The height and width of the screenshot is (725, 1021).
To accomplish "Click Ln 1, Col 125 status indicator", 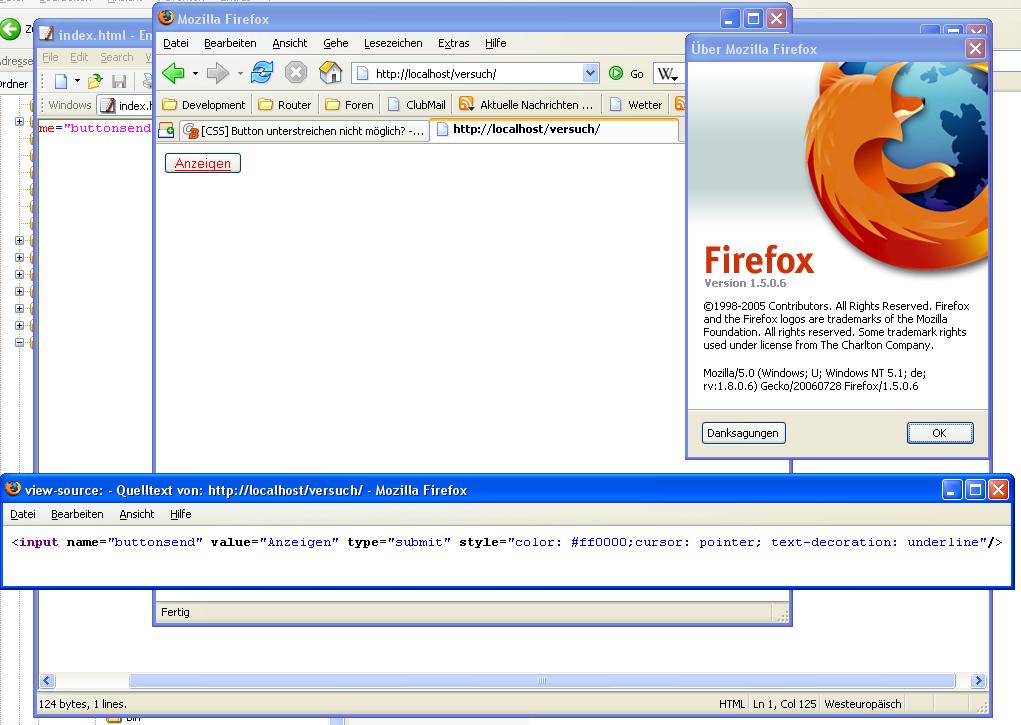I will pyautogui.click(x=784, y=704).
